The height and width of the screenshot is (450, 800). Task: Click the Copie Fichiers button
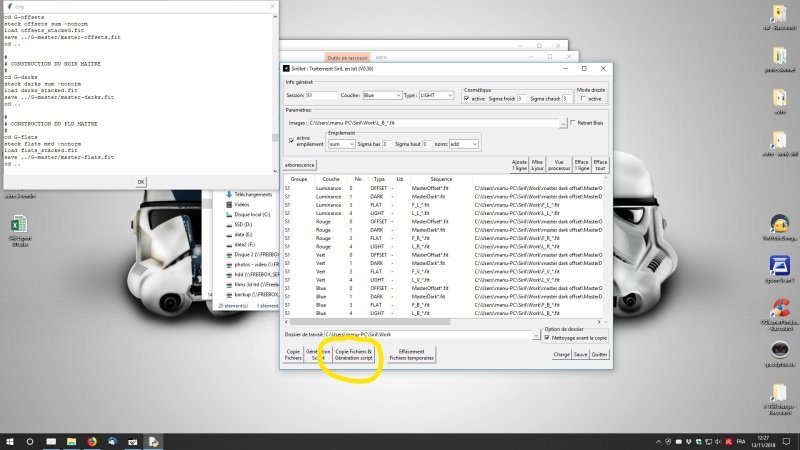pos(293,355)
